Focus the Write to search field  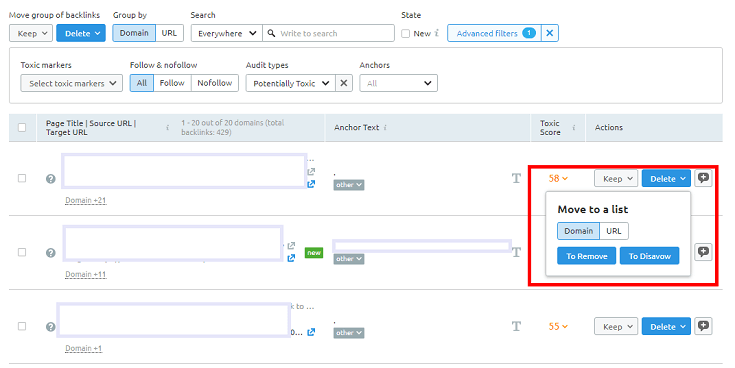click(328, 33)
